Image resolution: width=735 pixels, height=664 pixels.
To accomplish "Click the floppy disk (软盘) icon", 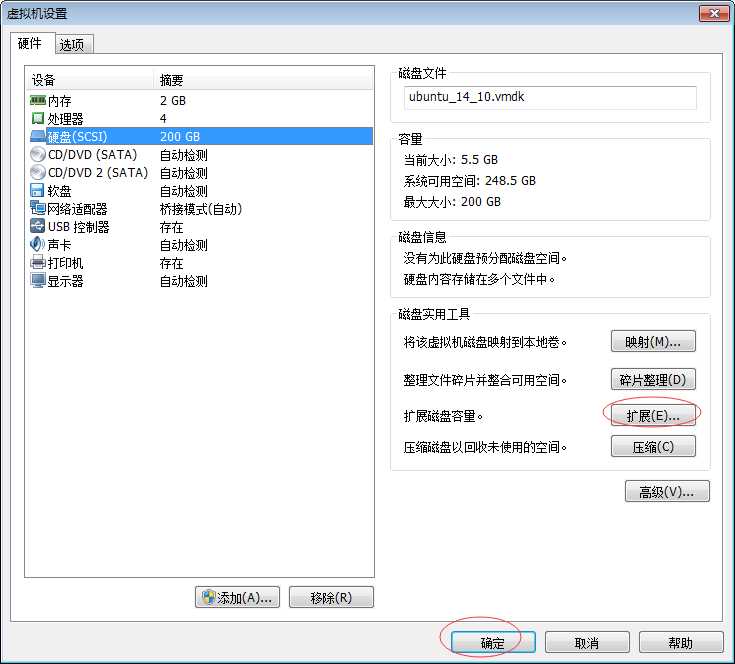I will [37, 191].
